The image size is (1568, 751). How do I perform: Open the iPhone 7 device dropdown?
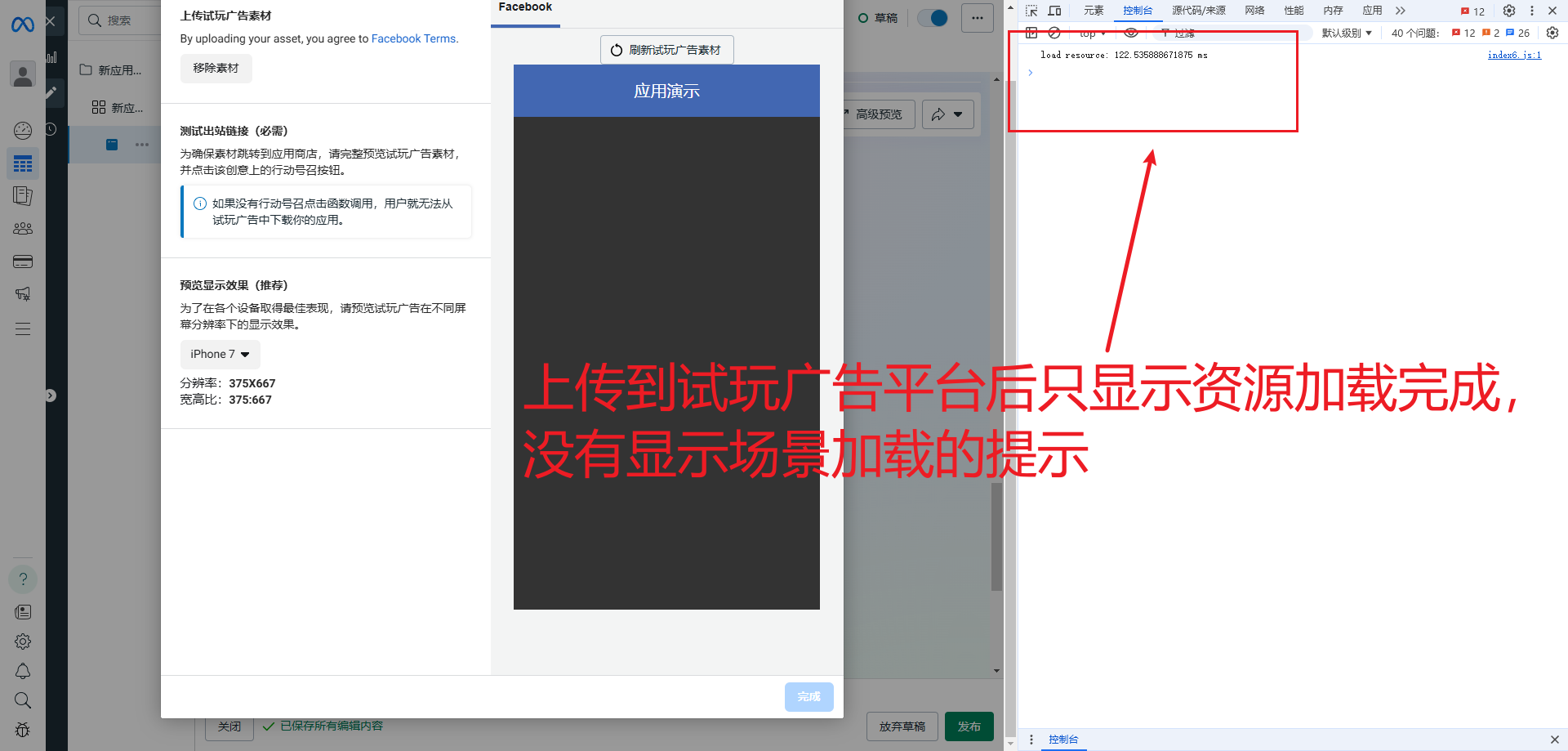click(220, 355)
